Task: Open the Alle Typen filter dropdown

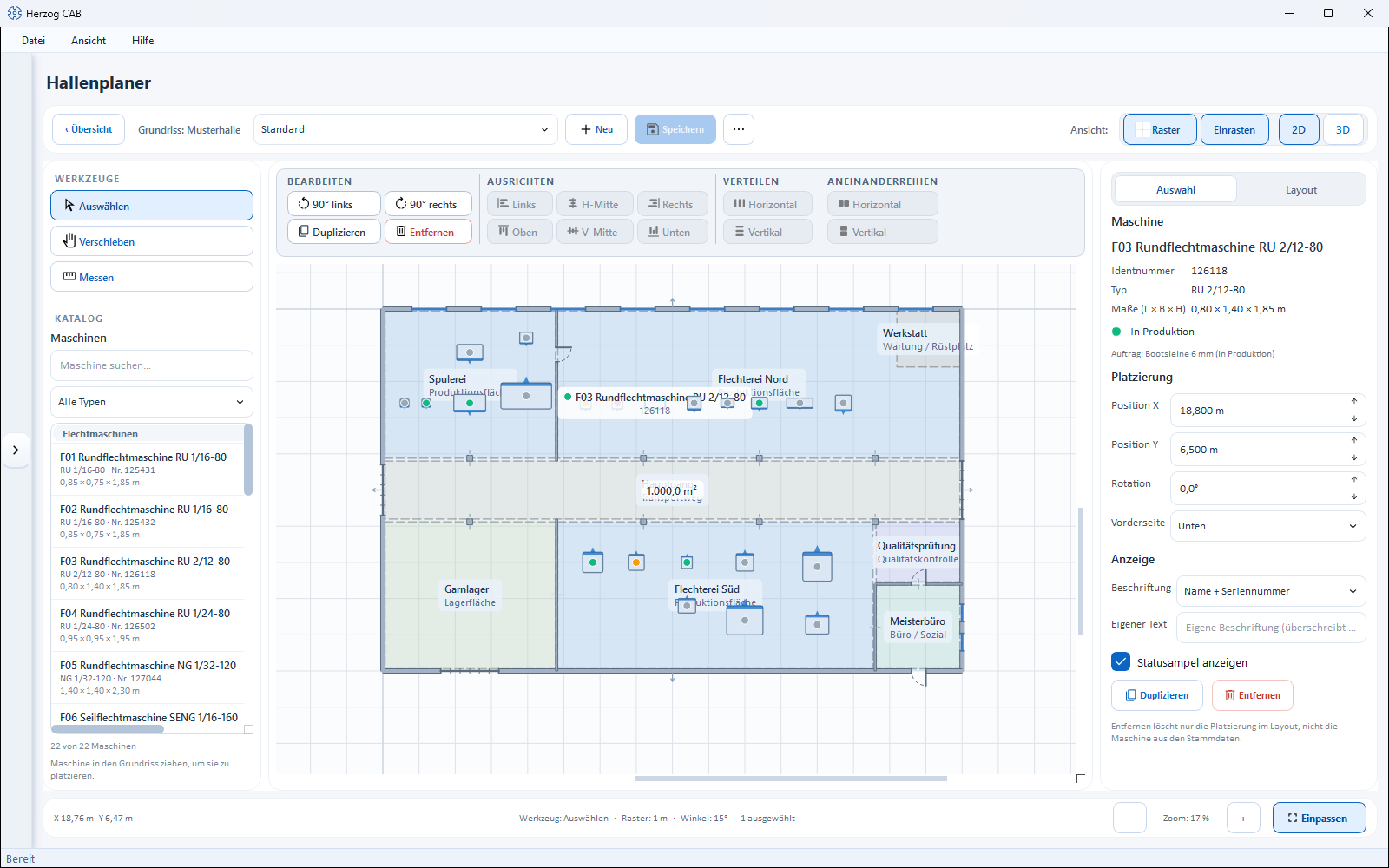Action: click(152, 402)
